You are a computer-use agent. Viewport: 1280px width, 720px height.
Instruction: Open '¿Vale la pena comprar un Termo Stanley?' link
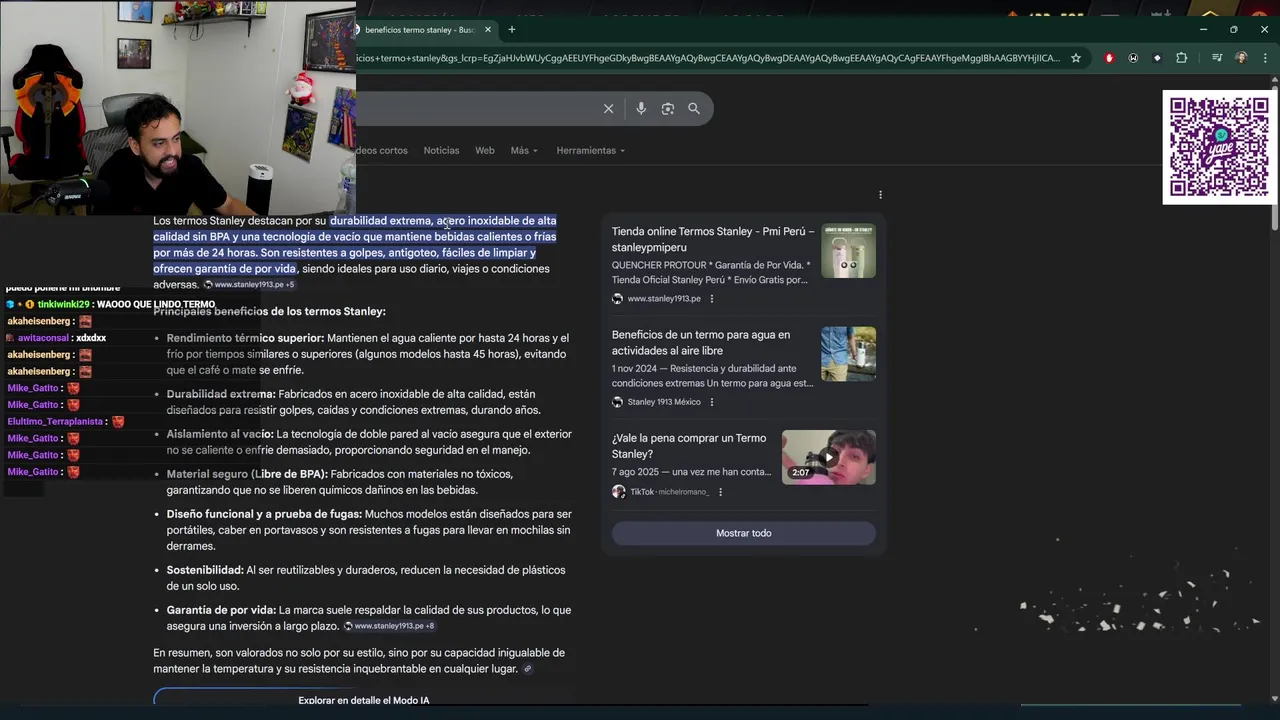click(x=689, y=446)
